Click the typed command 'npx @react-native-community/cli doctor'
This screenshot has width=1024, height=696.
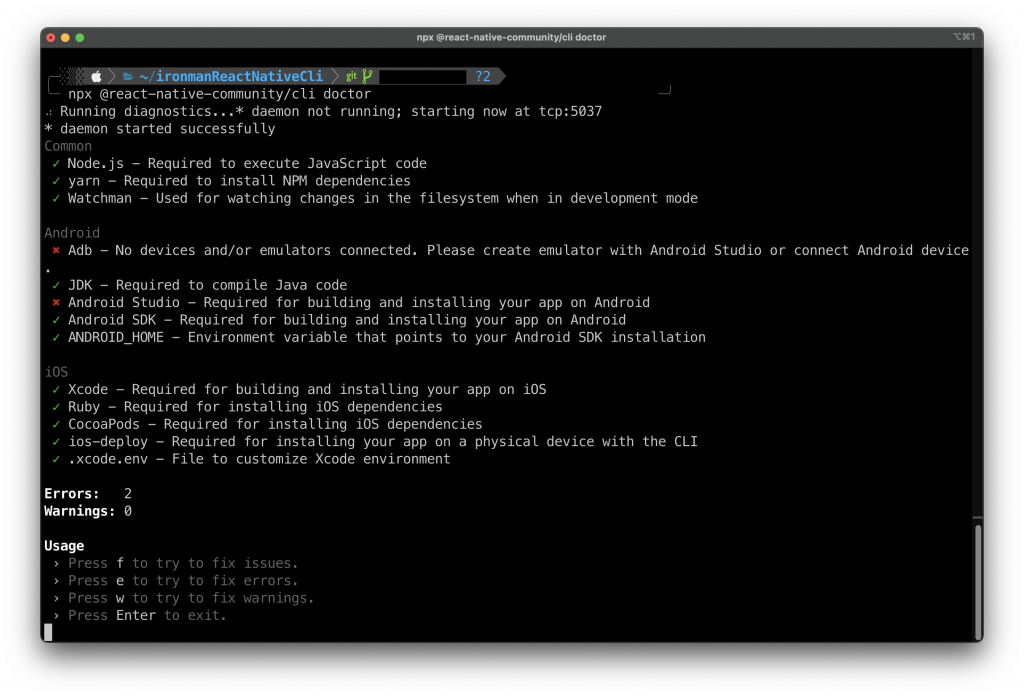219,94
